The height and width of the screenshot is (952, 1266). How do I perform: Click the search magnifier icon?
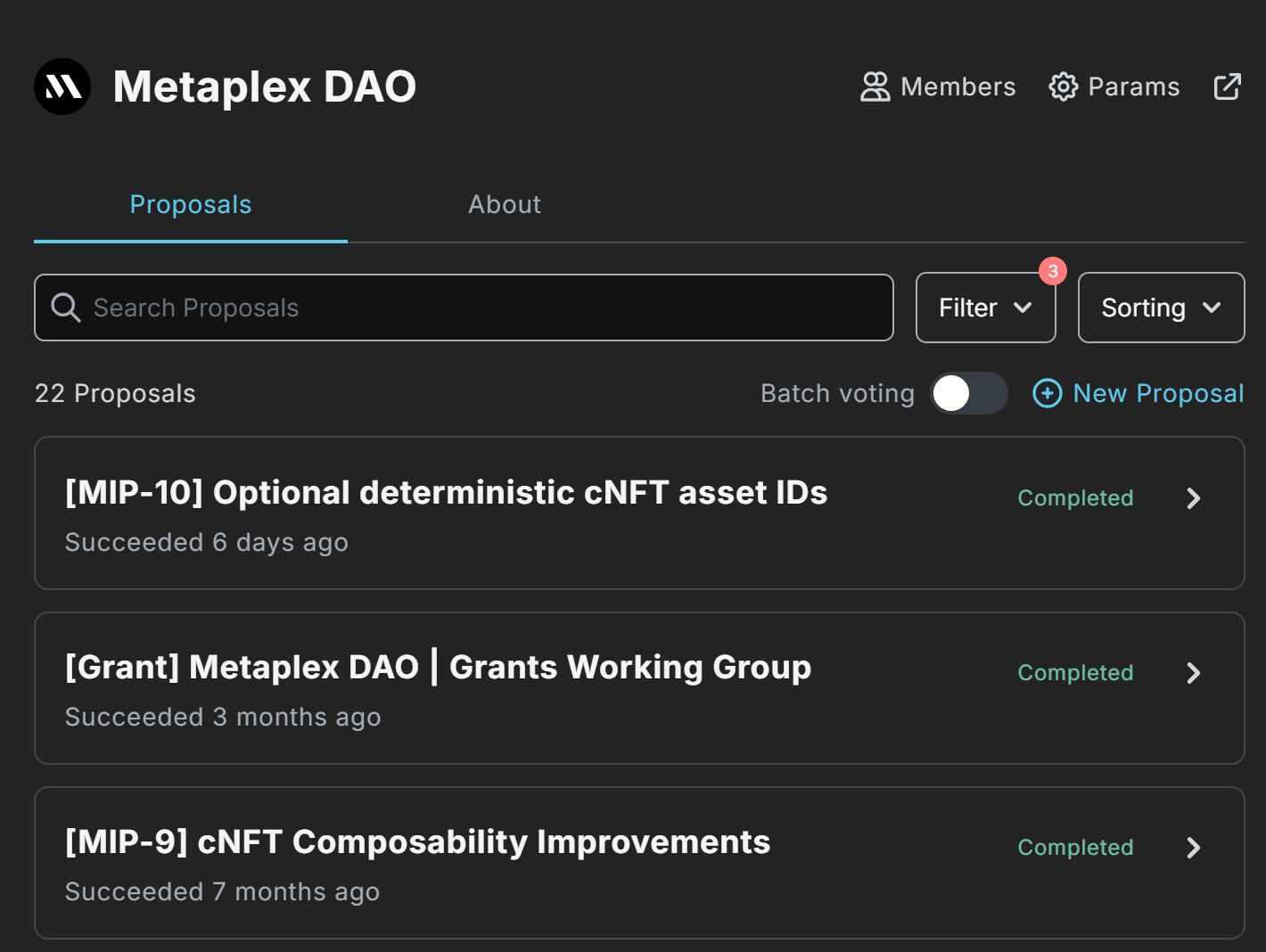(x=66, y=307)
